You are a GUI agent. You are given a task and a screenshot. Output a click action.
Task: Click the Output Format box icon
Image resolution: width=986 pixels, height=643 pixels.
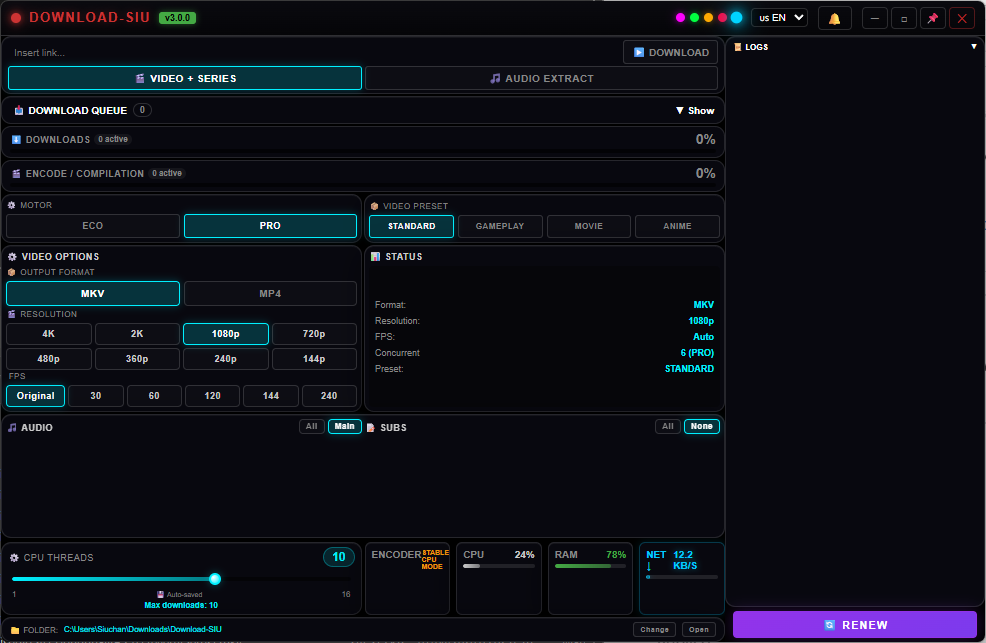pos(11,272)
